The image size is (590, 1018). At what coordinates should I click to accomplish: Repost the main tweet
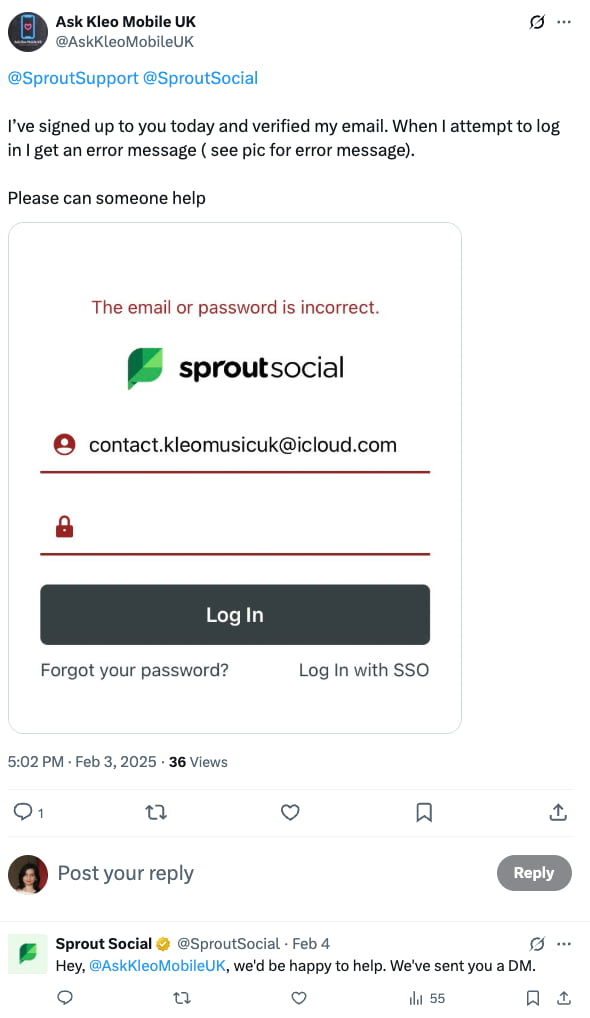(x=156, y=812)
